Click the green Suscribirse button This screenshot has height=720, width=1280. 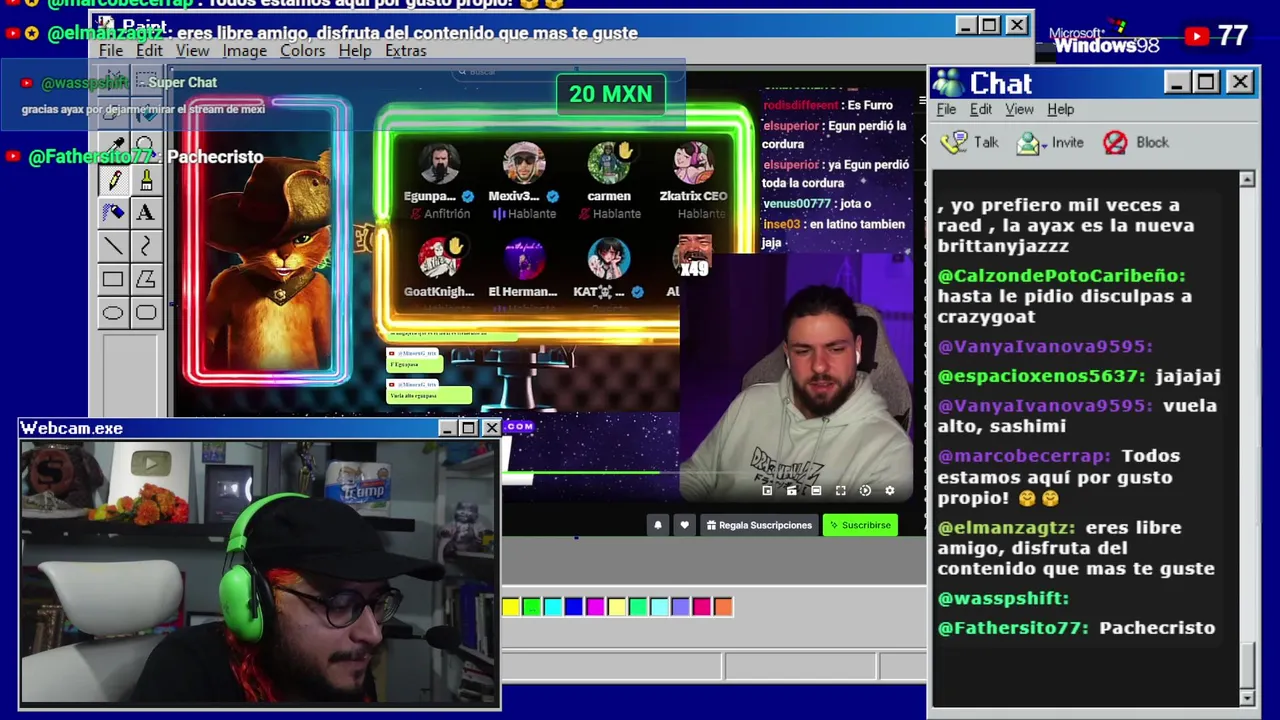click(x=860, y=525)
